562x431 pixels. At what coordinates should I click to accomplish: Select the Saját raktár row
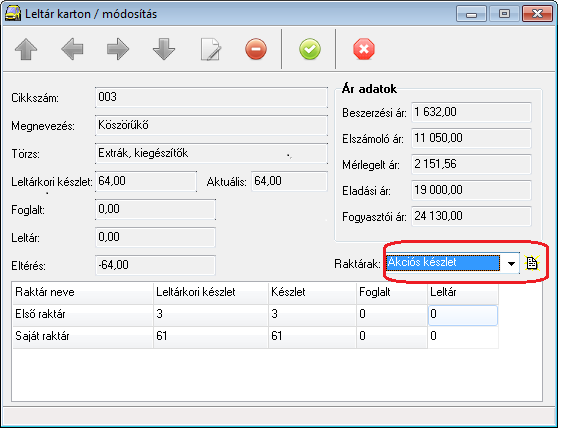(255, 337)
